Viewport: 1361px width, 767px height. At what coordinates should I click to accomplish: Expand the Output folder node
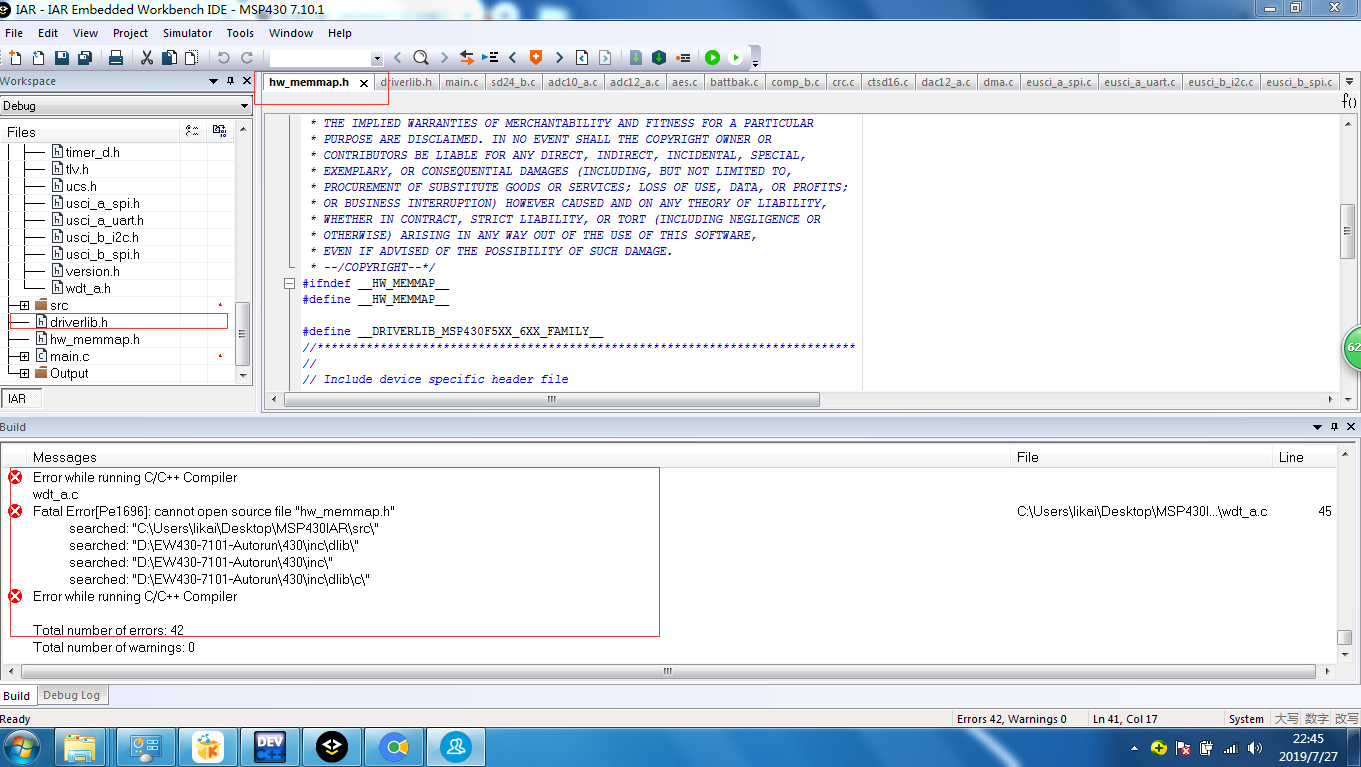tap(24, 373)
